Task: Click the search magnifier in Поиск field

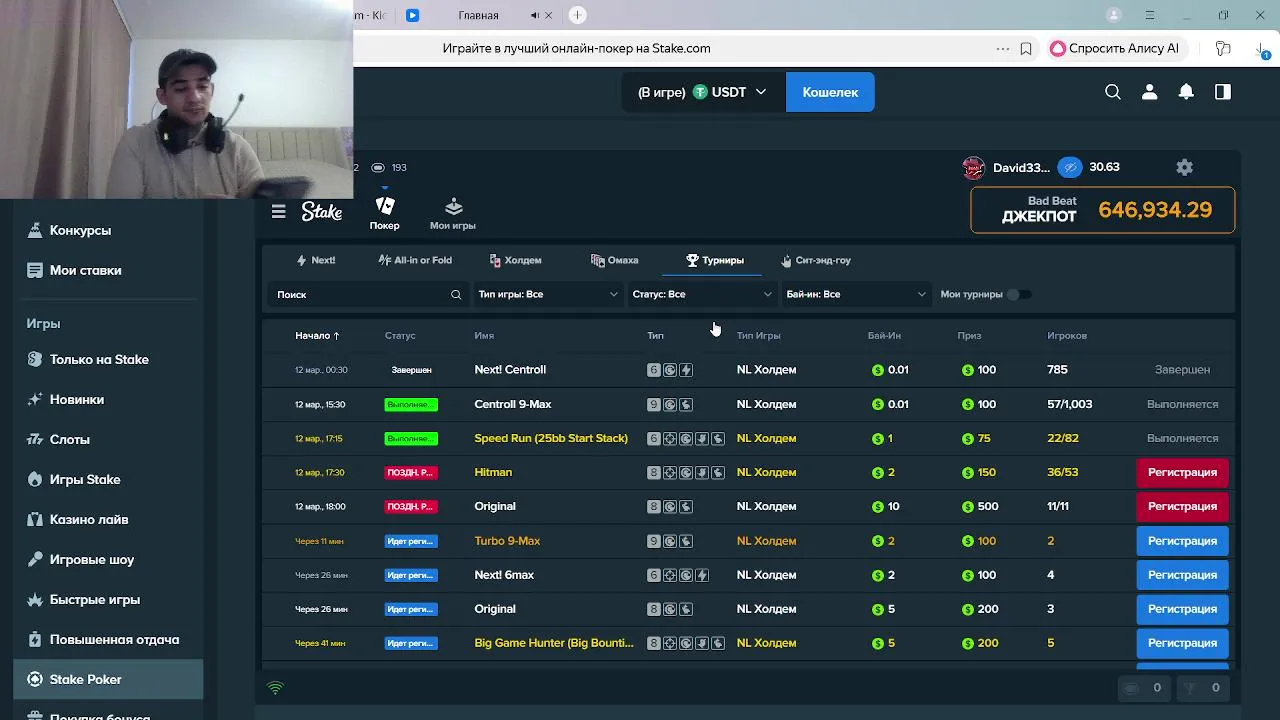Action: click(456, 294)
